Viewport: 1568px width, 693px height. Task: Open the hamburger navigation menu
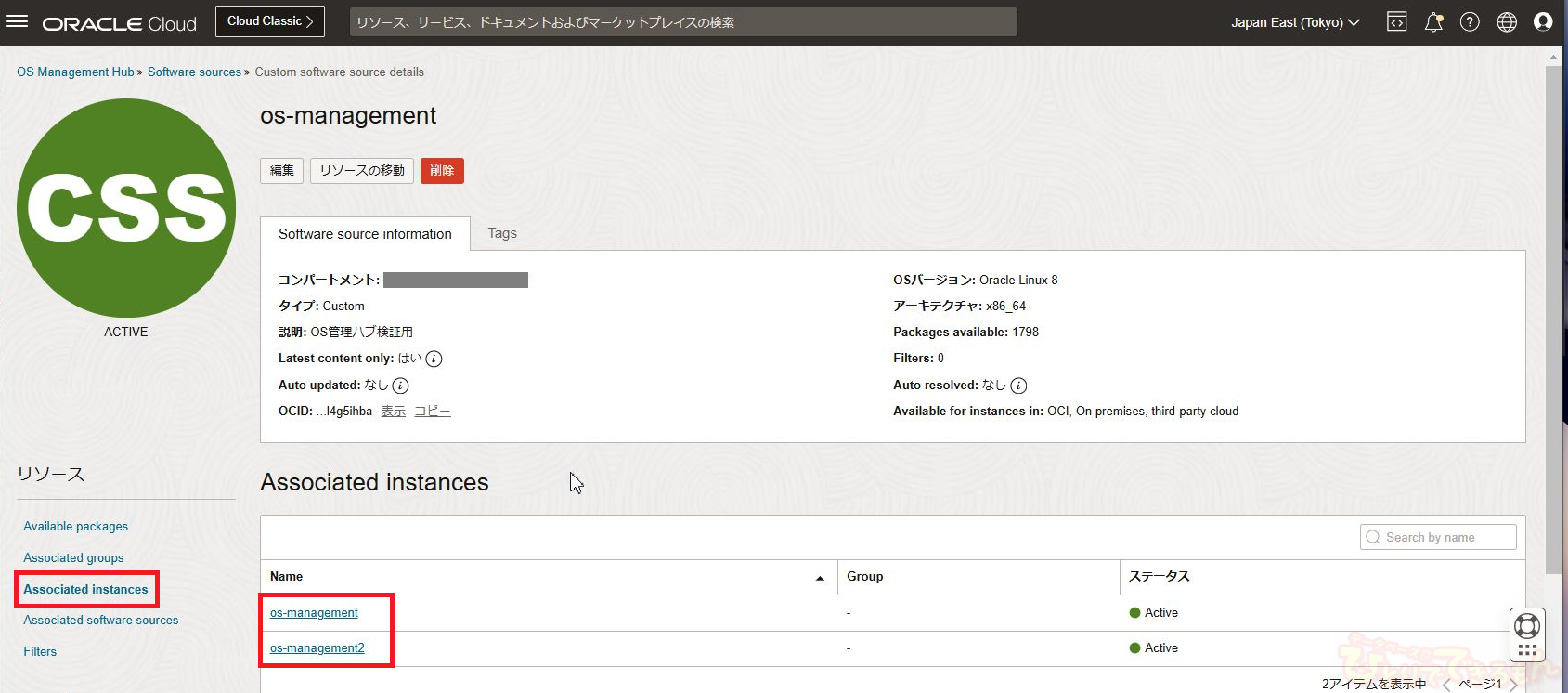point(18,22)
